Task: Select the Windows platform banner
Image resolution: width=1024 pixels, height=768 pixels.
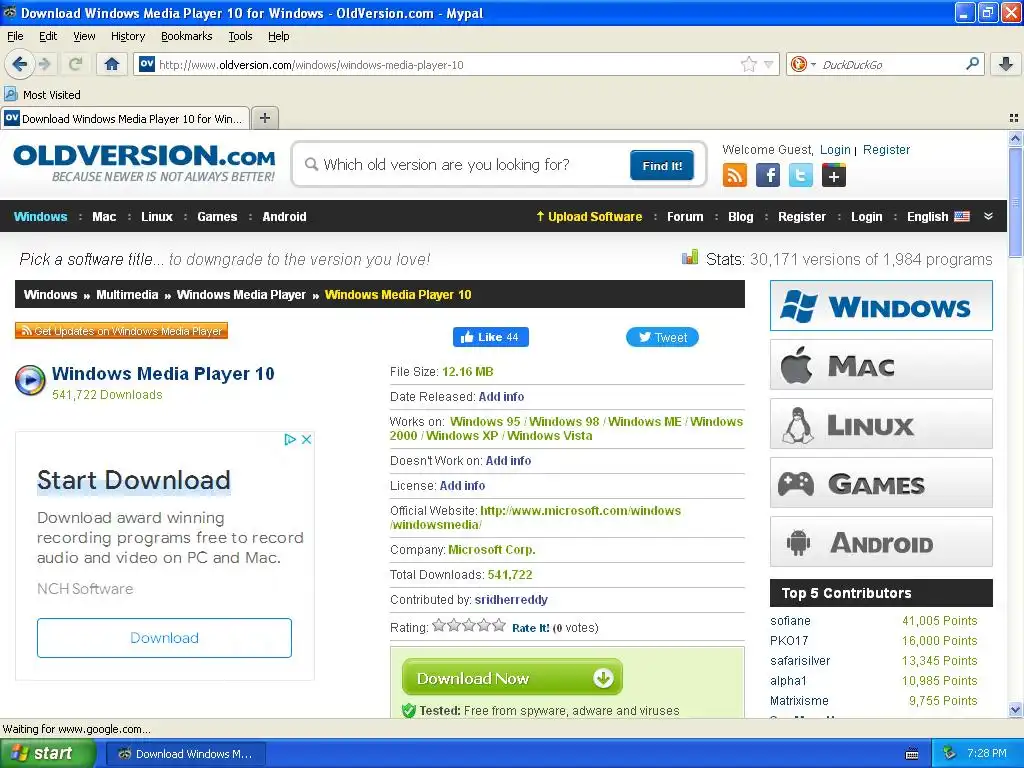Action: pos(881,306)
